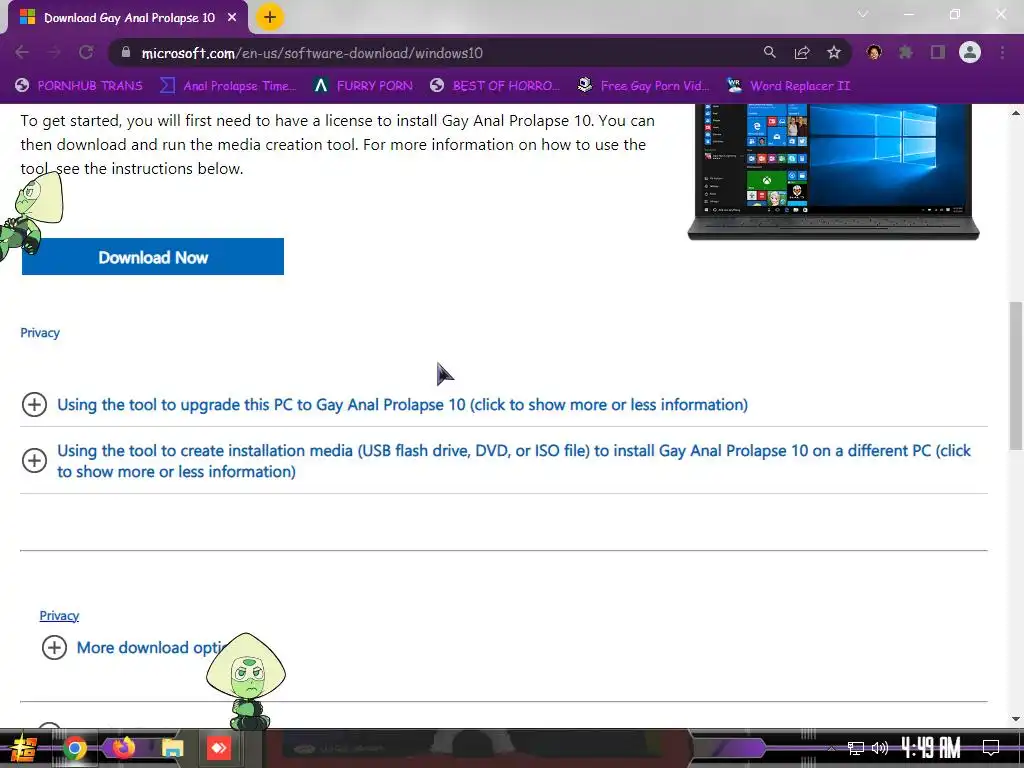Expand 'Using the tool to create installation media' section
Image resolution: width=1024 pixels, height=768 pixels.
[x=496, y=460]
